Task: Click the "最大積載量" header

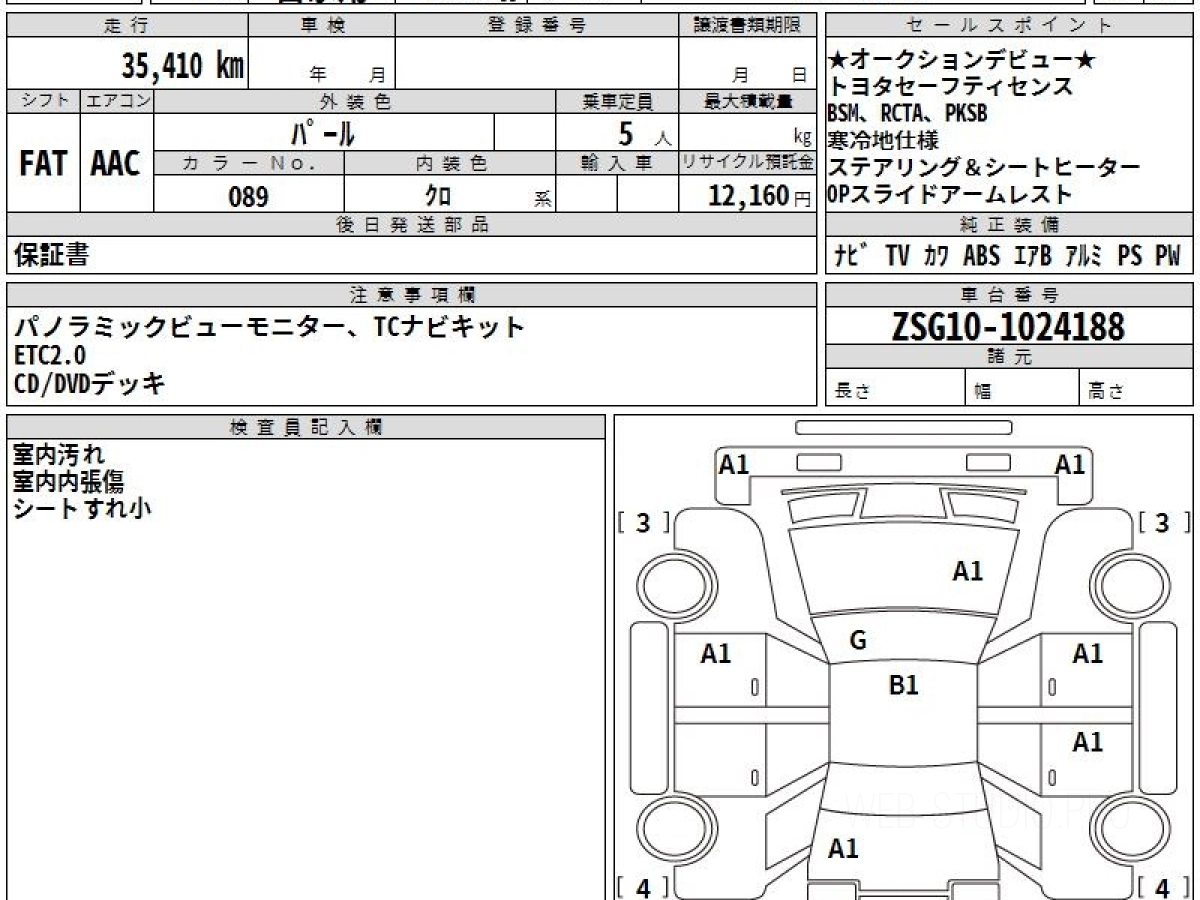Action: pos(748,101)
